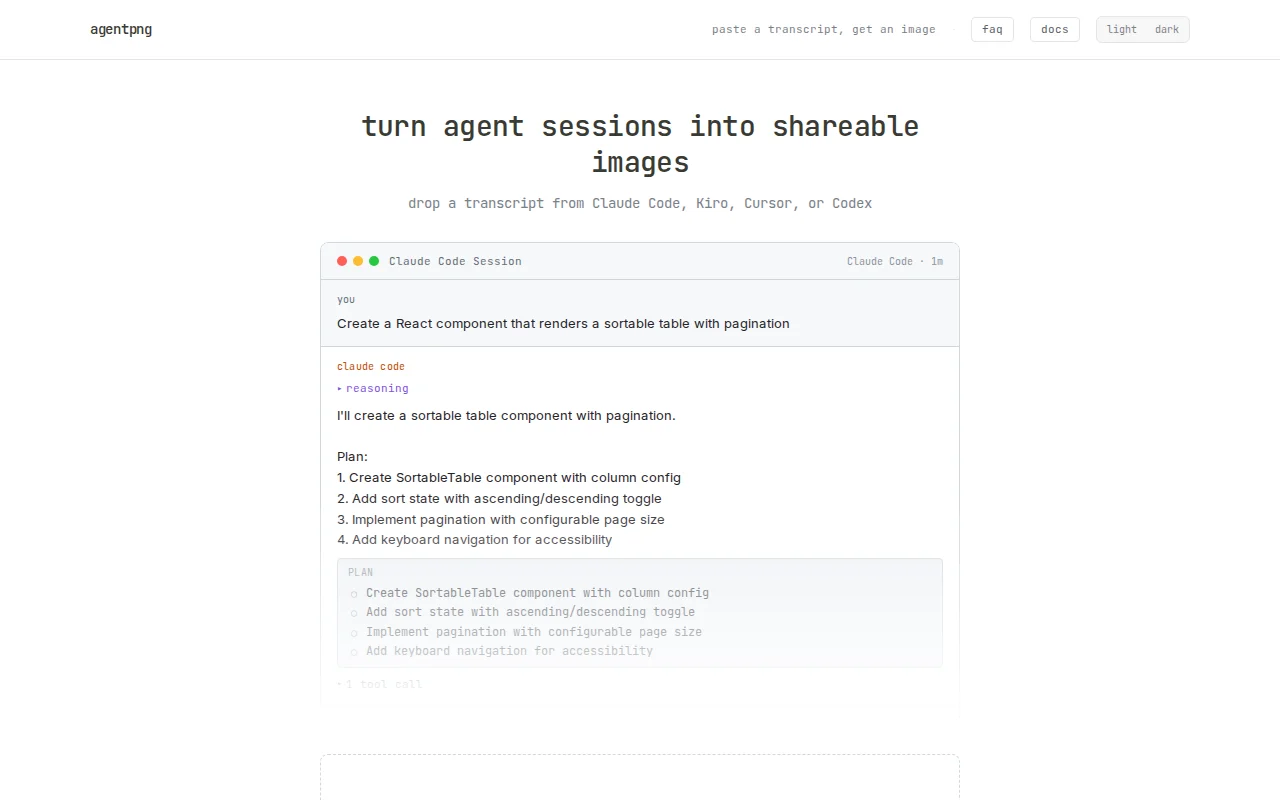Click the bullet circle beside 'Add sort state'
The image size is (1280, 800).
(x=354, y=613)
